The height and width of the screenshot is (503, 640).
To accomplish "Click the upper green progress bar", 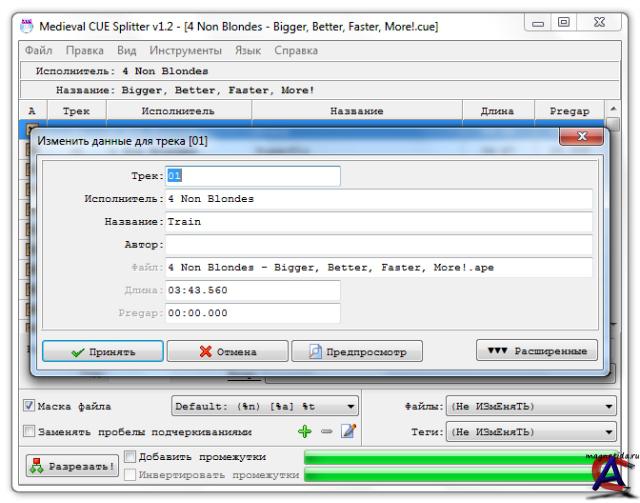I will [450, 458].
